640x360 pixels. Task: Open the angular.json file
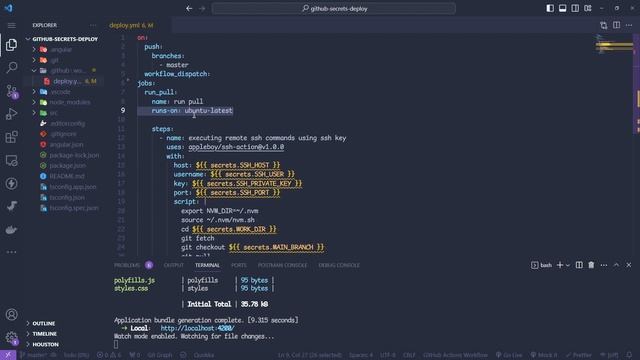pos(66,145)
